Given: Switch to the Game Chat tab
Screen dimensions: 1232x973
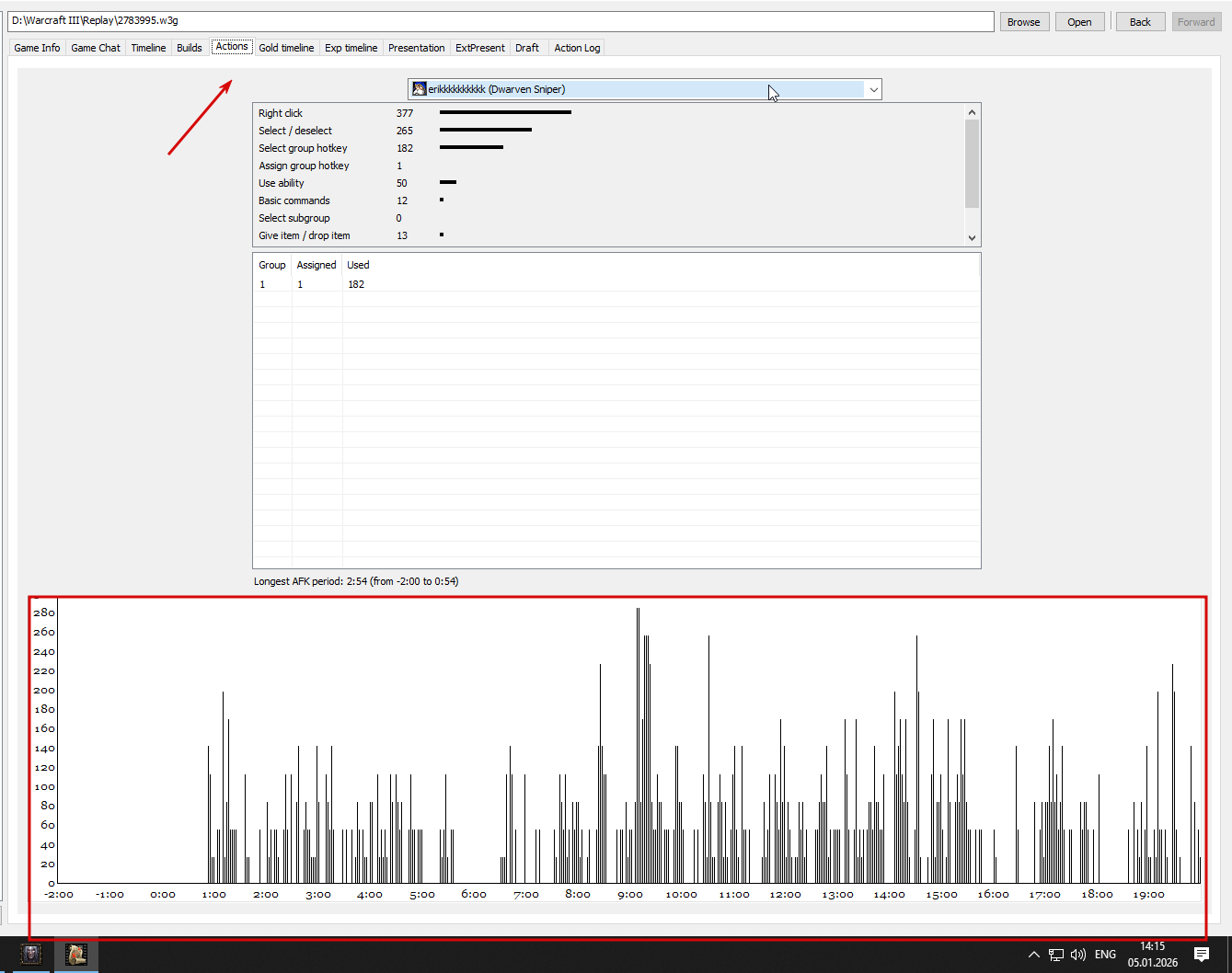Looking at the screenshot, I should (96, 48).
